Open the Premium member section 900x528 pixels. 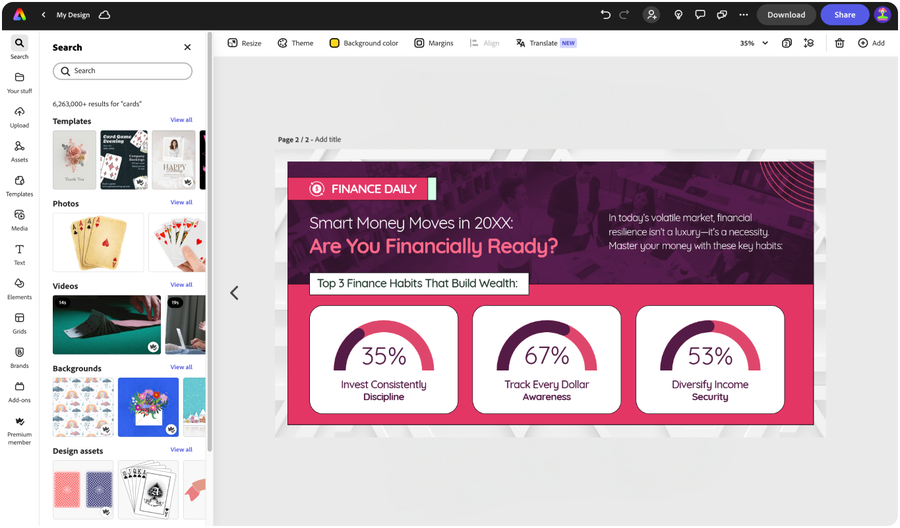(x=20, y=430)
